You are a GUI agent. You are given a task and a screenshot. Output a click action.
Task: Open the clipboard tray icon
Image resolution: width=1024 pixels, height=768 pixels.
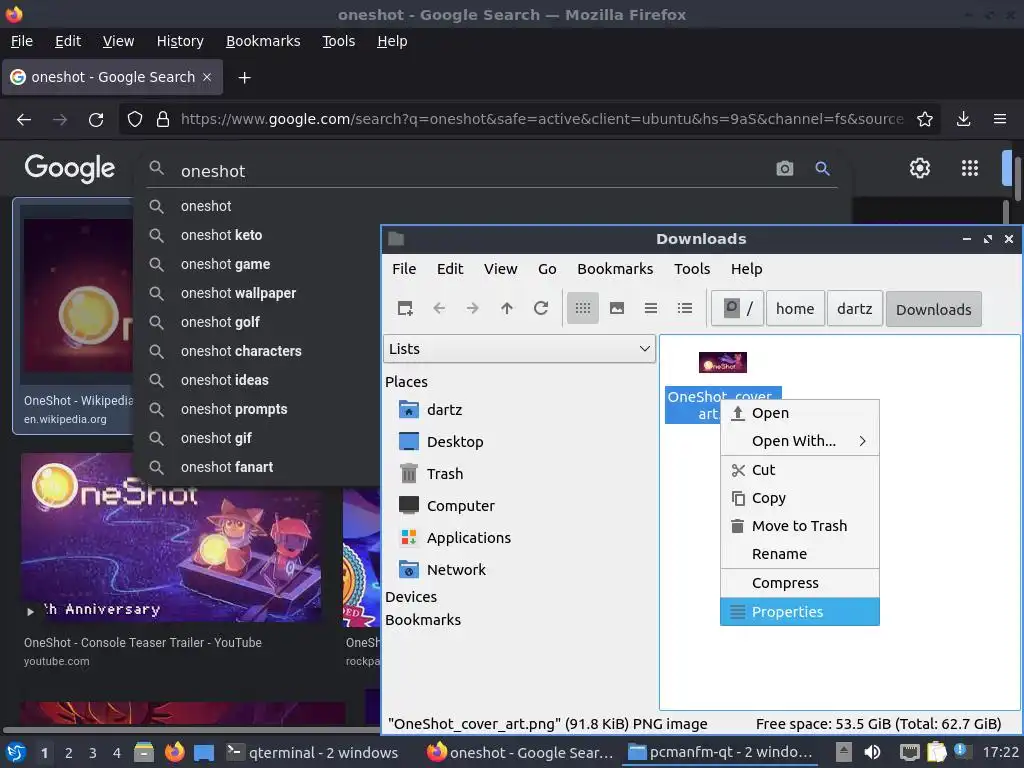[936, 752]
